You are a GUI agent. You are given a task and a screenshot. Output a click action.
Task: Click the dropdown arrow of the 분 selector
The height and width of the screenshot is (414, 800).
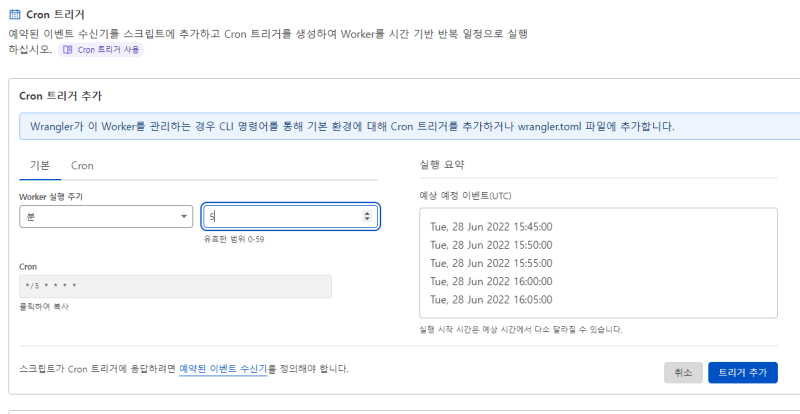click(x=184, y=216)
